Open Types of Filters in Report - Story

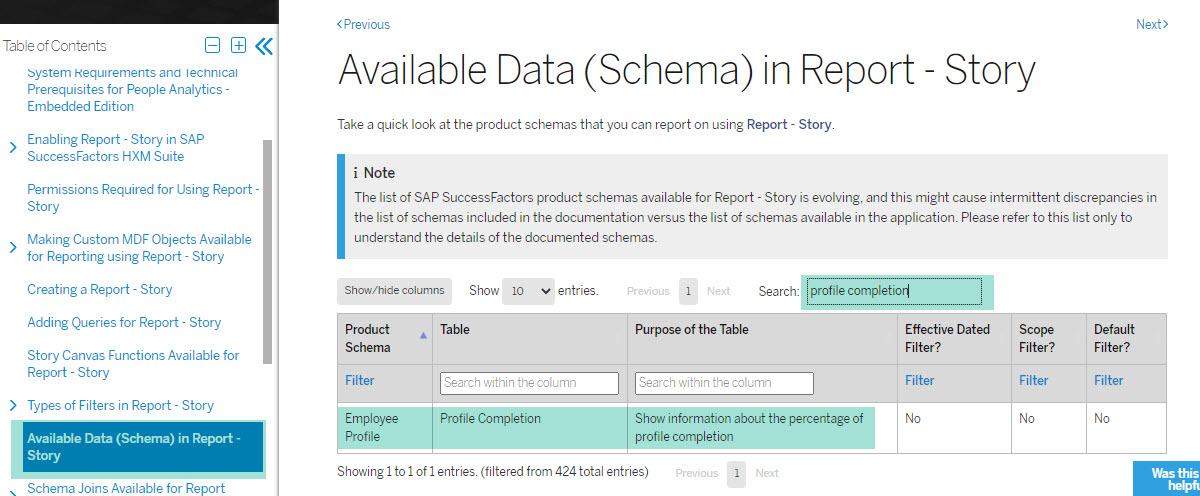tap(120, 405)
